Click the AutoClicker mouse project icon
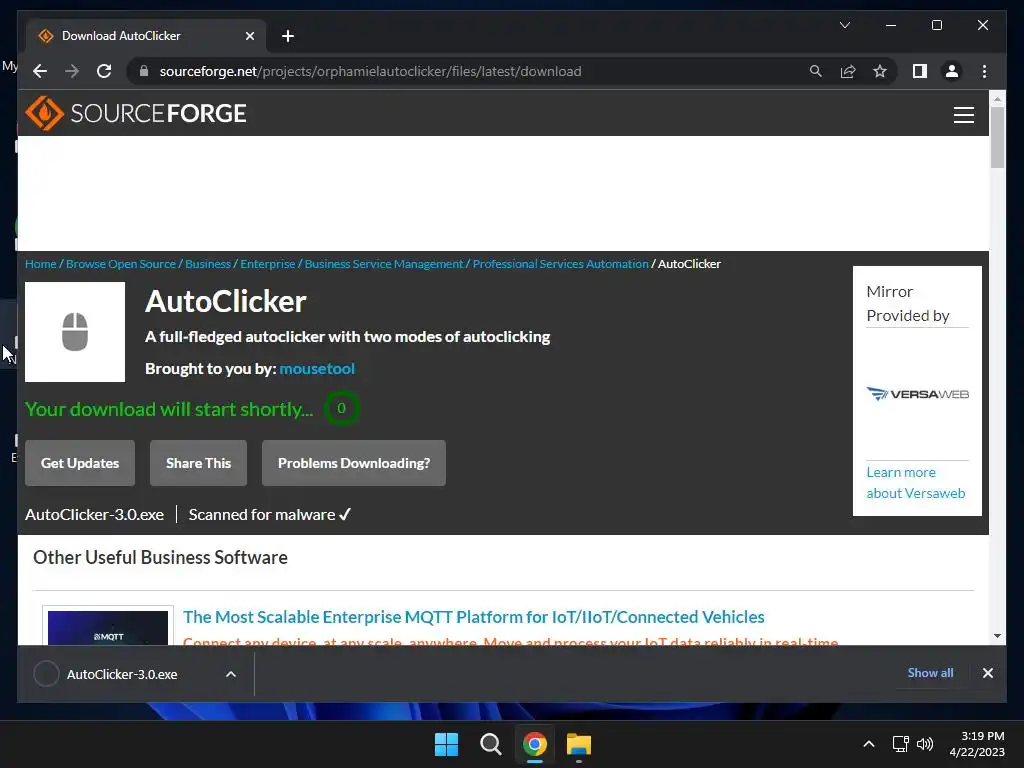The image size is (1024, 768). pyautogui.click(x=75, y=332)
